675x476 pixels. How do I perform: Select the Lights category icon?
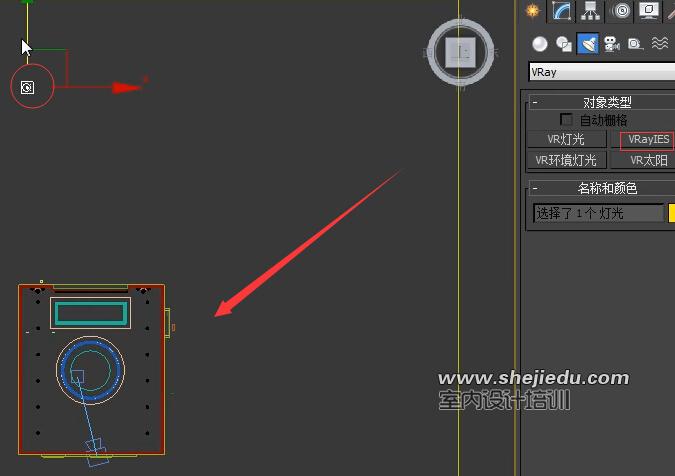(x=588, y=43)
